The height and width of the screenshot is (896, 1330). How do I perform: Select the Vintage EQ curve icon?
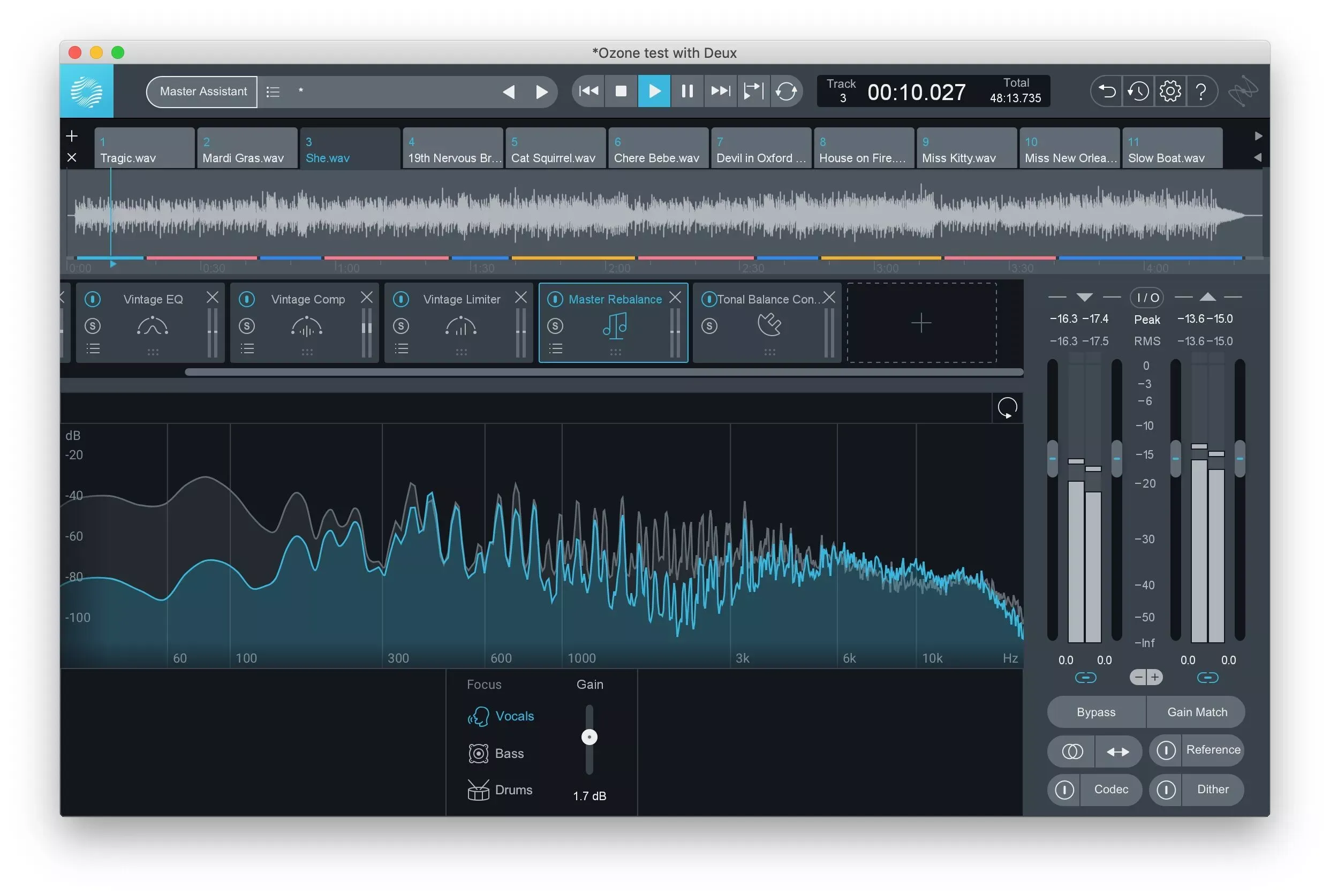[153, 326]
